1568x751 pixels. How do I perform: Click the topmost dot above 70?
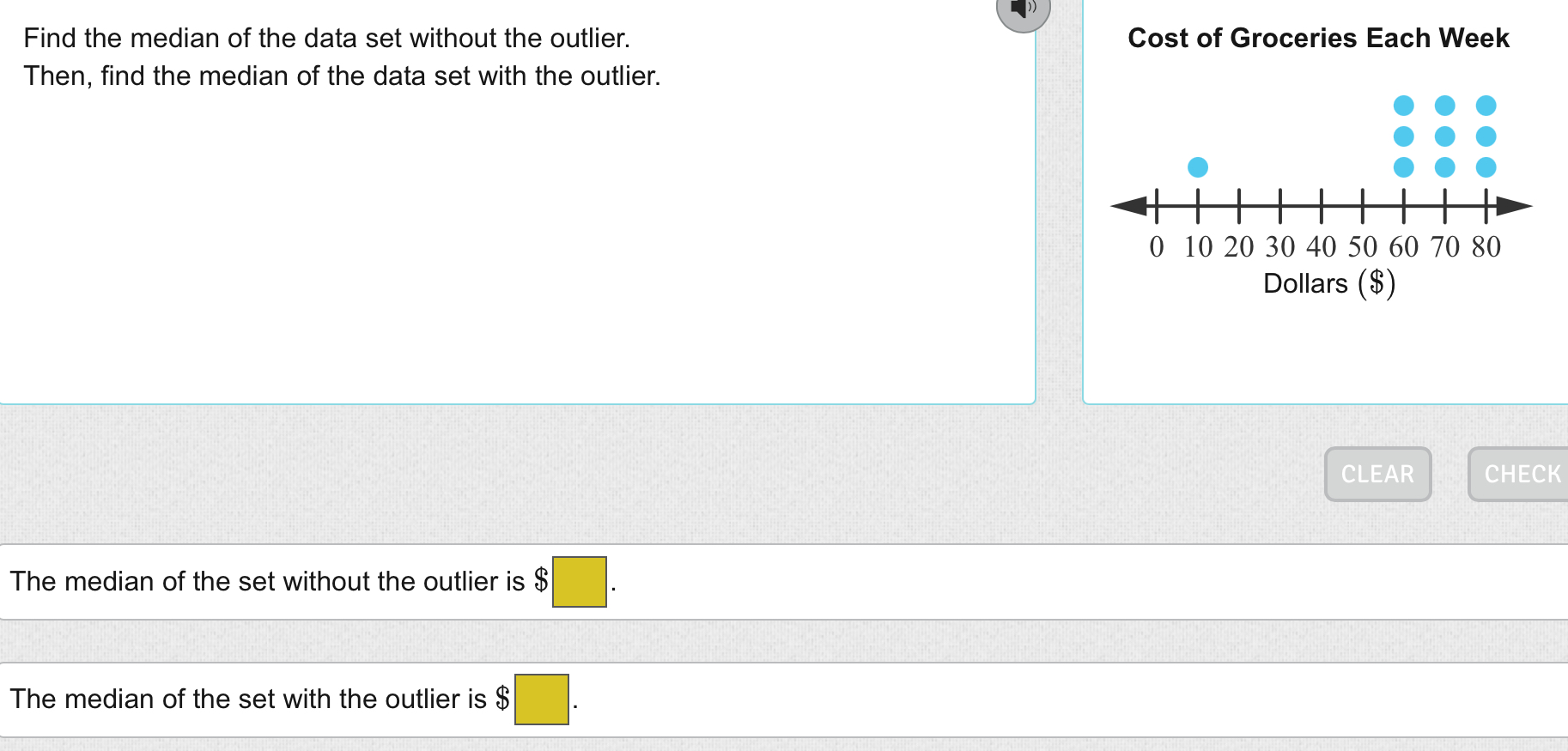(x=1445, y=105)
